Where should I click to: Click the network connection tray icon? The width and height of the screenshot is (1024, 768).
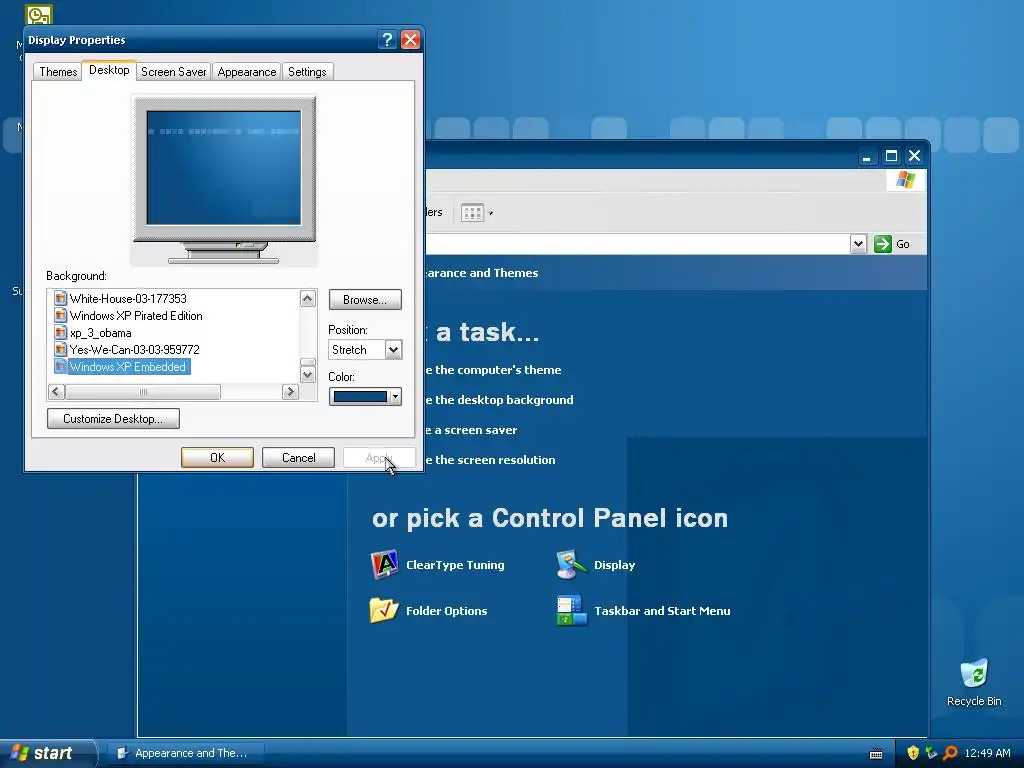(931, 753)
